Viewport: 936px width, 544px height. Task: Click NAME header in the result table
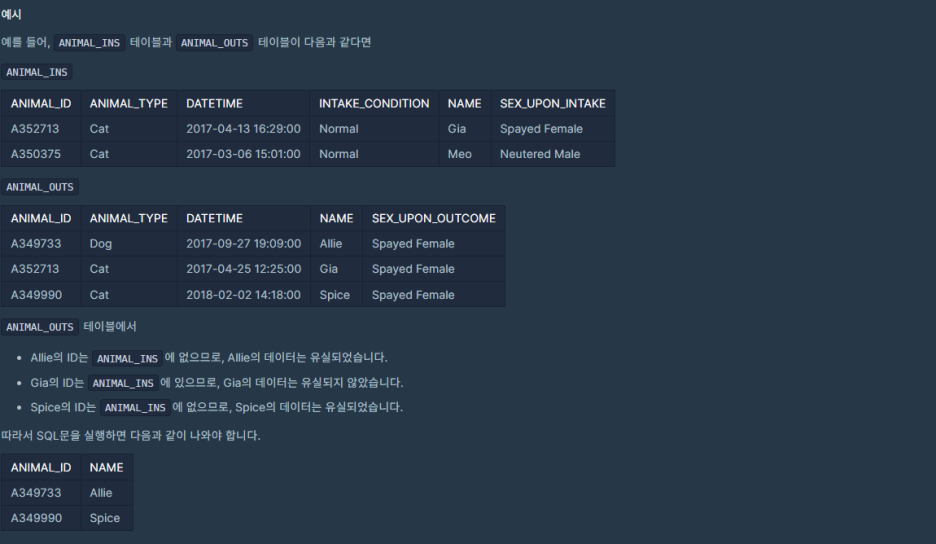pyautogui.click(x=106, y=468)
